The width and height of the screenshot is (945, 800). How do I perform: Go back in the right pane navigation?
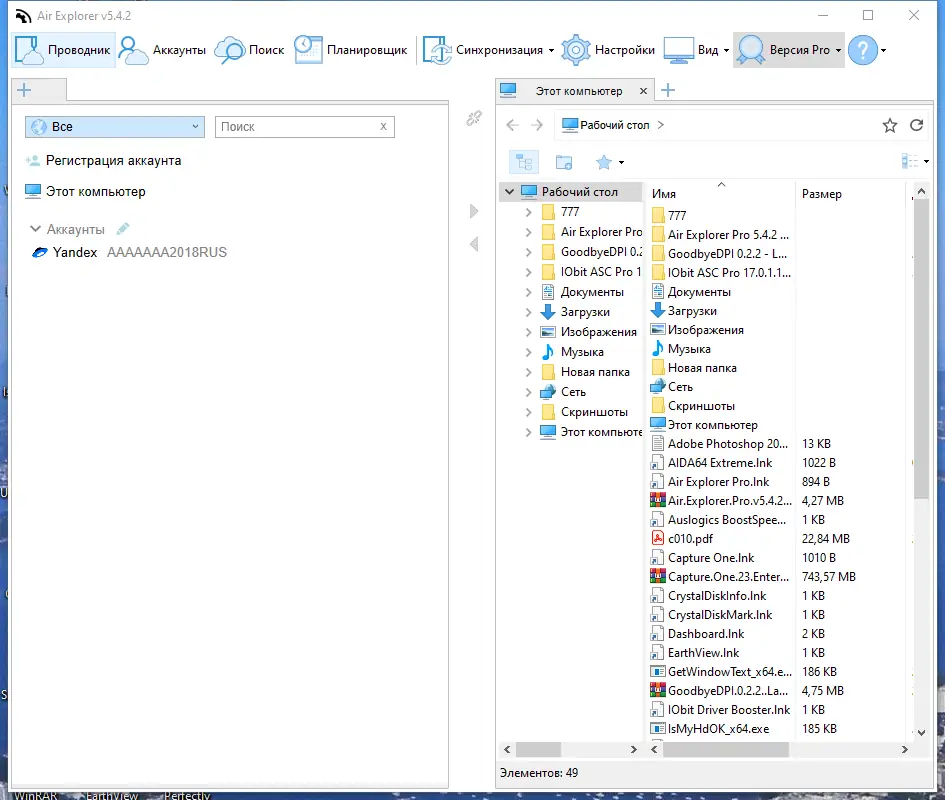(512, 125)
